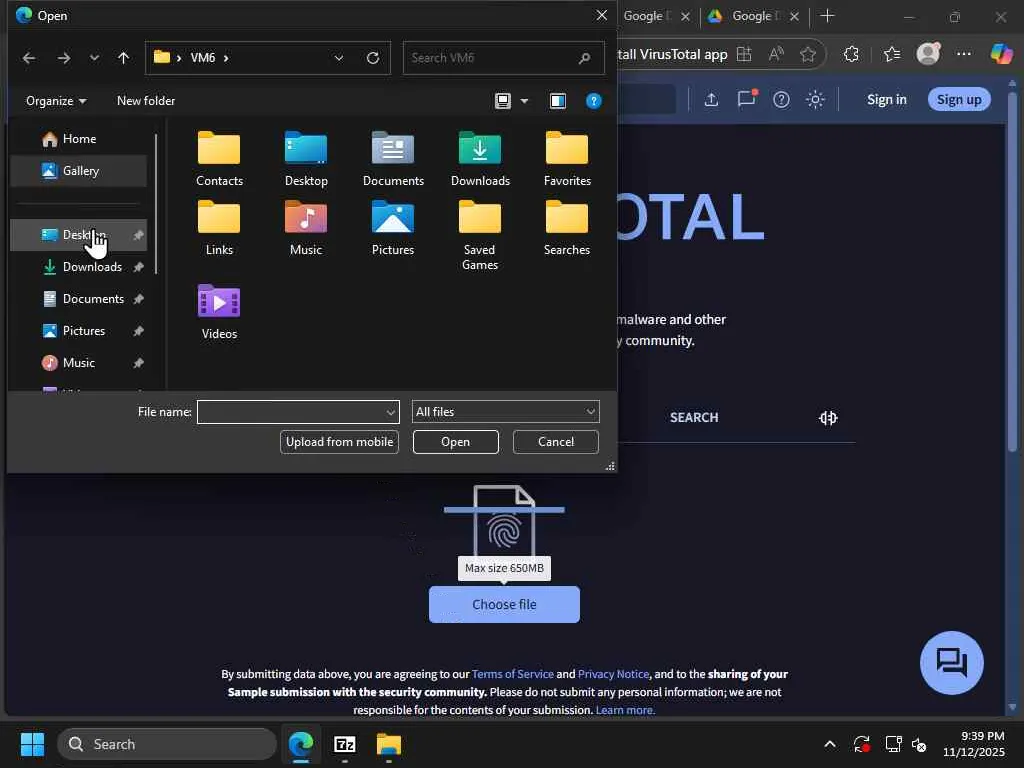Expand recent locations dropdown arrow
This screenshot has width=1024, height=768.
pyautogui.click(x=95, y=58)
